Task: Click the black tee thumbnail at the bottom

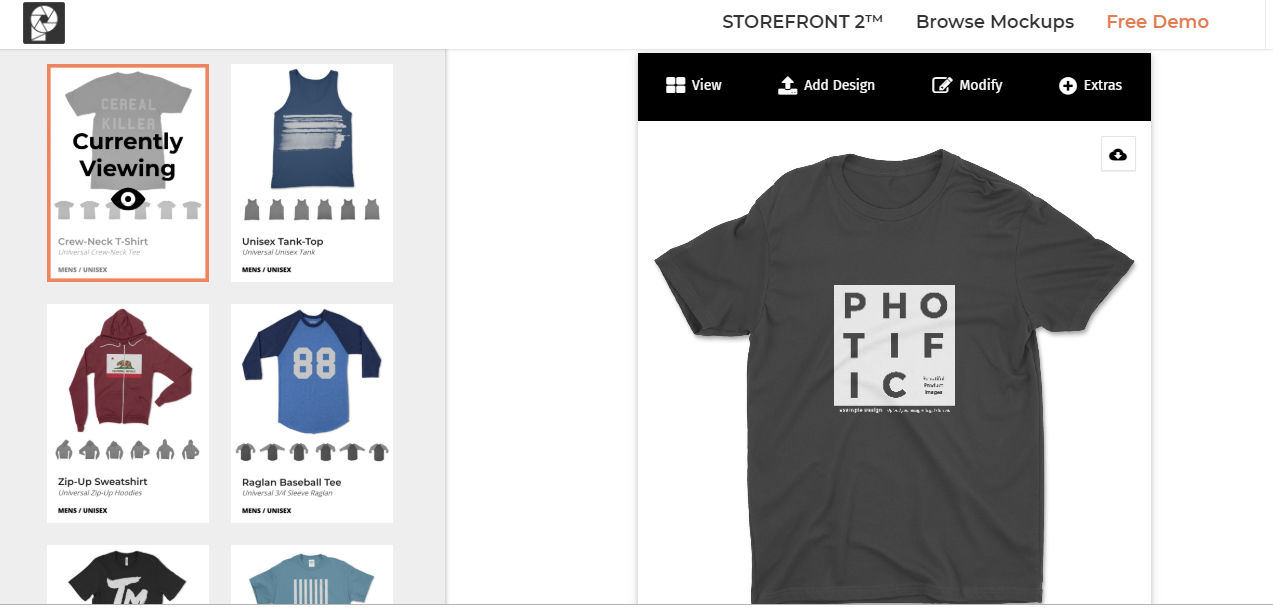Action: [127, 578]
